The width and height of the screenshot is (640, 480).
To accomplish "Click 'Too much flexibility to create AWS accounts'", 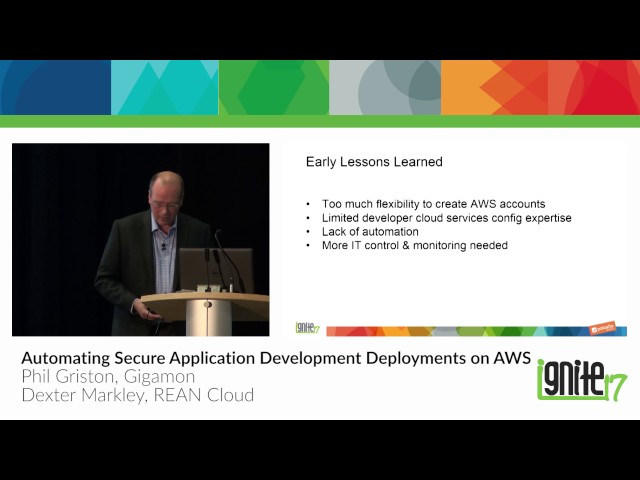I will 433,204.
